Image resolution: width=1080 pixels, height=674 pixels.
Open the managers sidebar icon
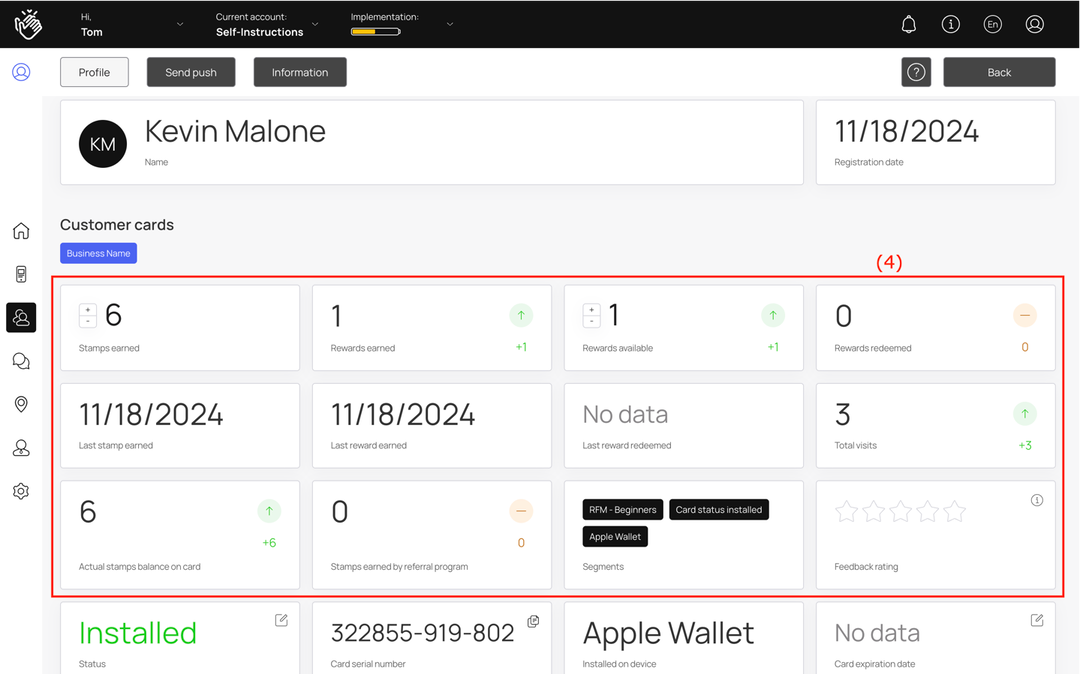(21, 448)
